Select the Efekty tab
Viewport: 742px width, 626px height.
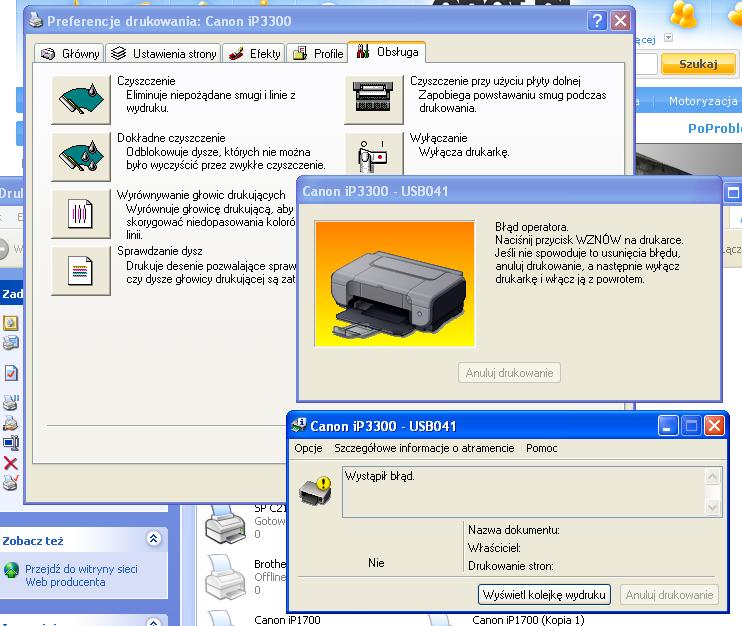point(254,54)
